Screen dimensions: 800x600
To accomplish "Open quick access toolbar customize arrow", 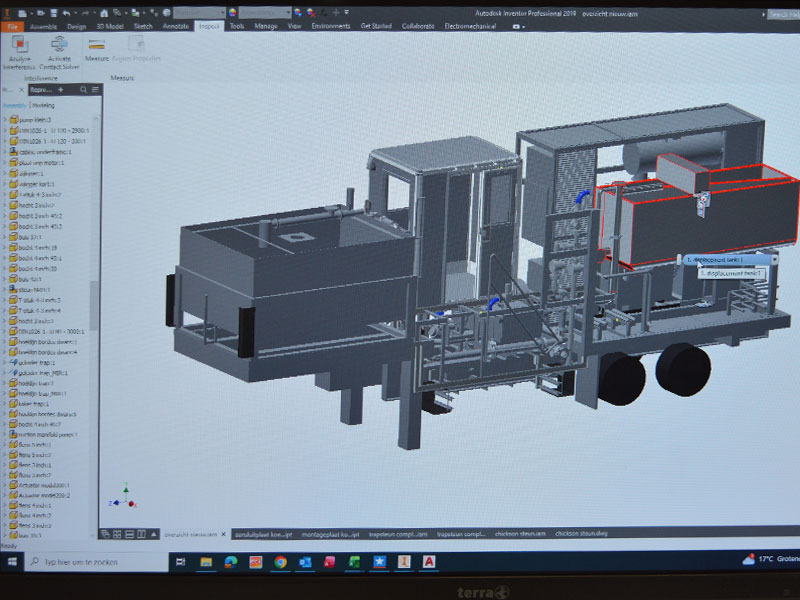I will click(347, 12).
